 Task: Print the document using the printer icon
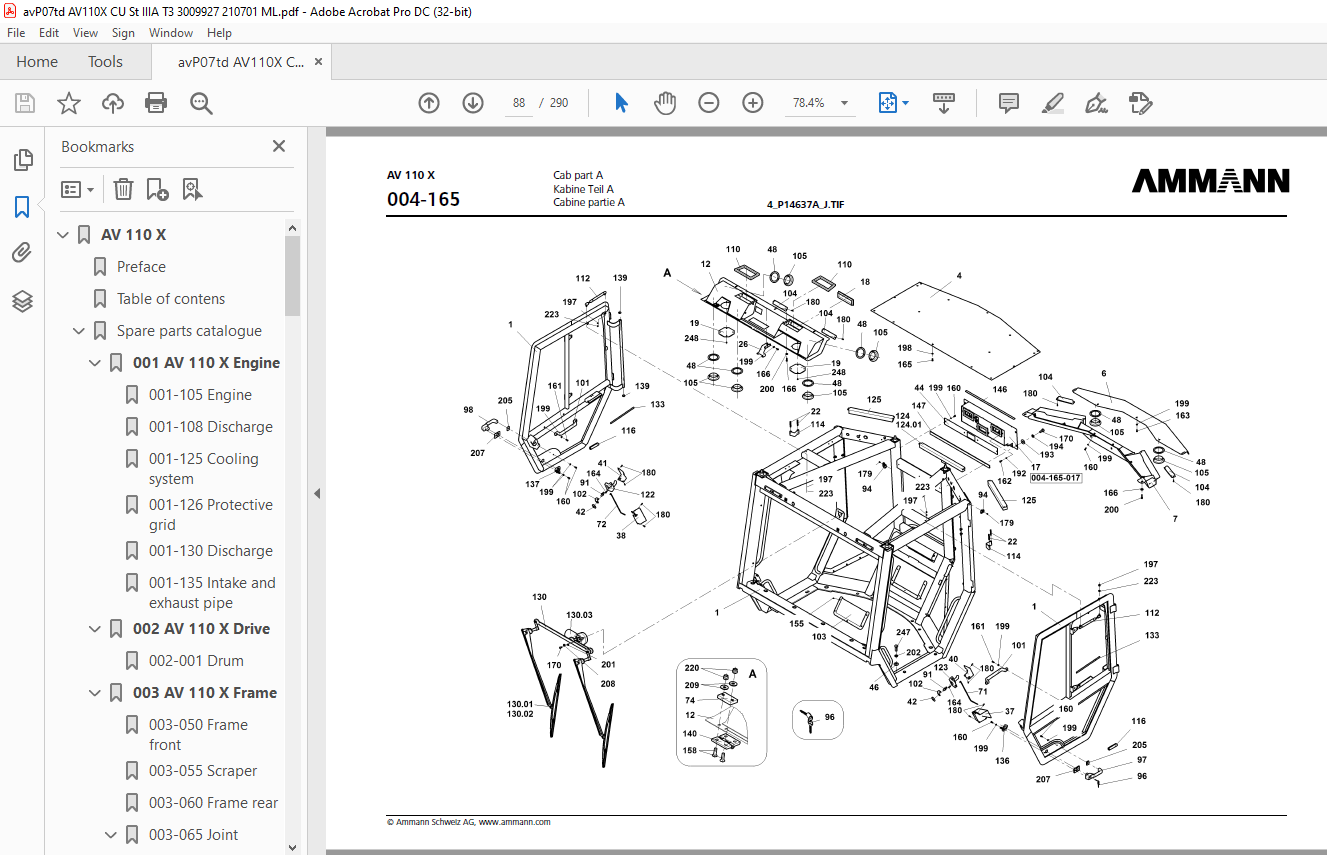click(156, 103)
